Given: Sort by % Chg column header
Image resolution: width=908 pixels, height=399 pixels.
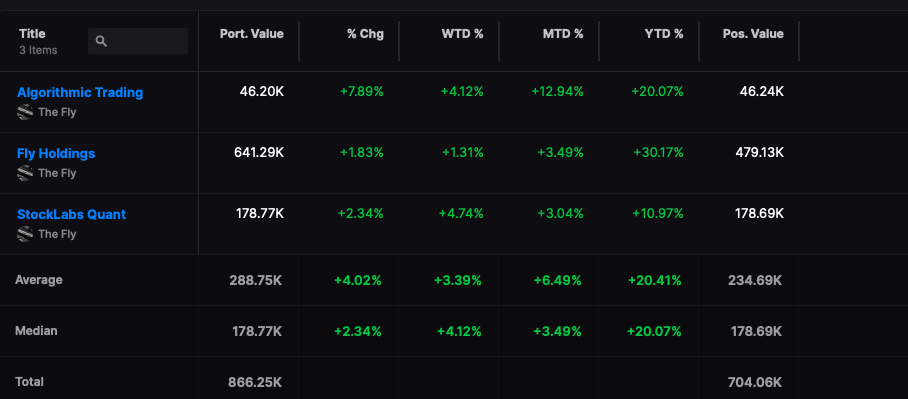Looking at the screenshot, I should pos(365,34).
